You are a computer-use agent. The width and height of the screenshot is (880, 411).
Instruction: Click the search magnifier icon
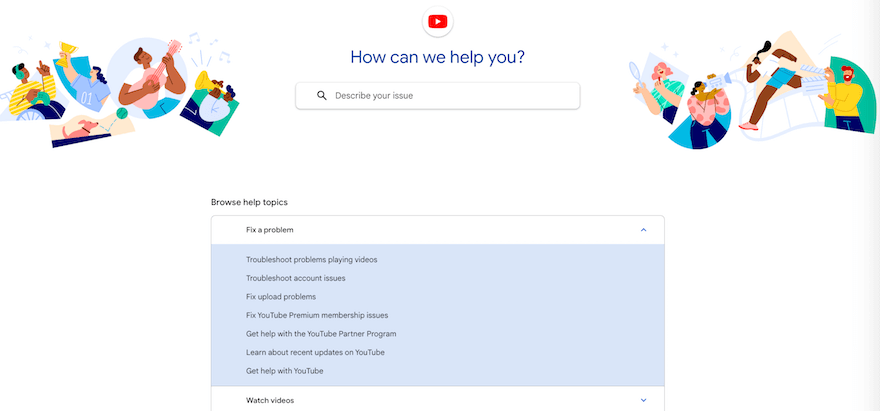pos(322,95)
